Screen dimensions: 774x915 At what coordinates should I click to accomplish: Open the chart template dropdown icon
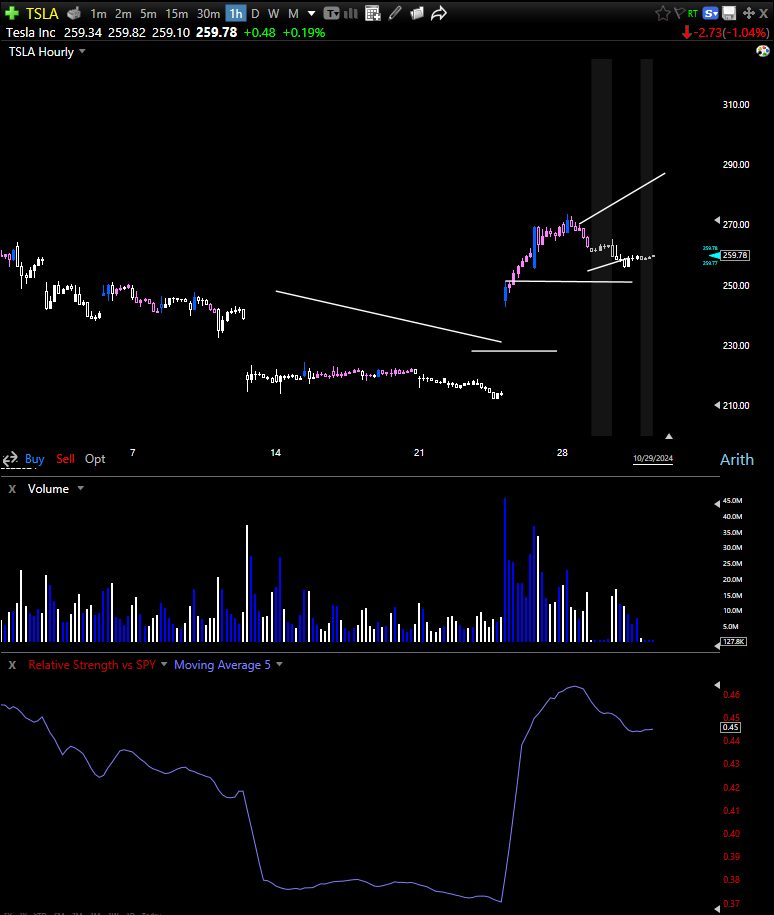(x=332, y=13)
